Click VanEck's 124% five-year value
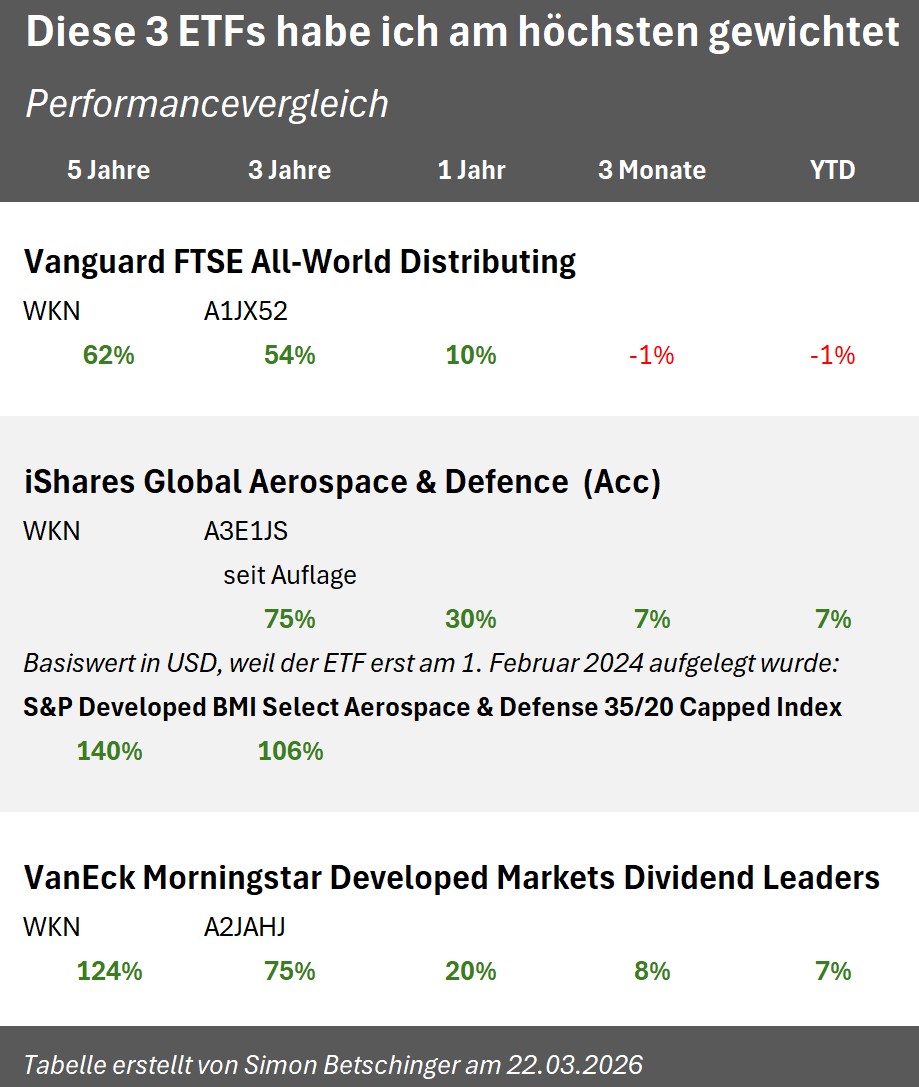 click(x=109, y=971)
